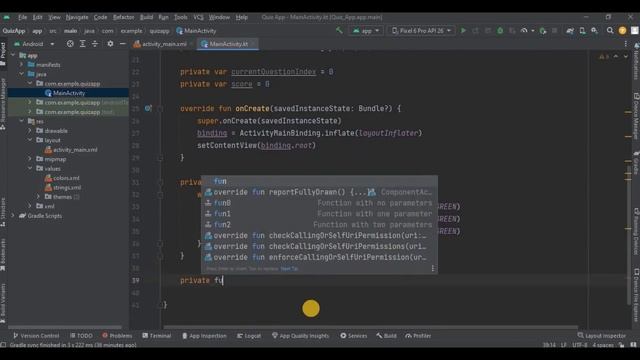
Task: Run the app with green play icon
Action: (x=463, y=31)
